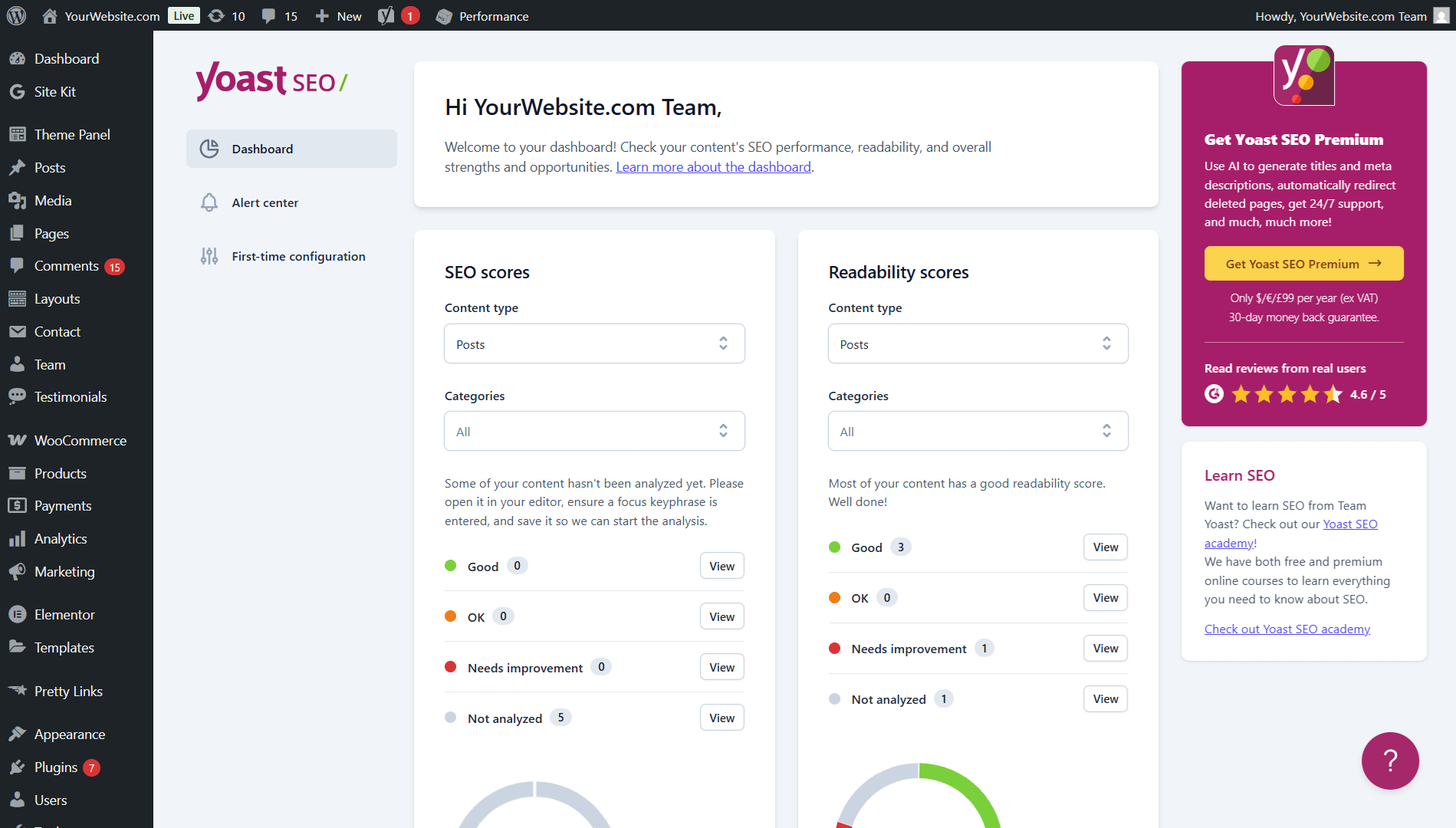This screenshot has height=828, width=1456.
Task: Click the Alert center bell icon
Action: (209, 202)
